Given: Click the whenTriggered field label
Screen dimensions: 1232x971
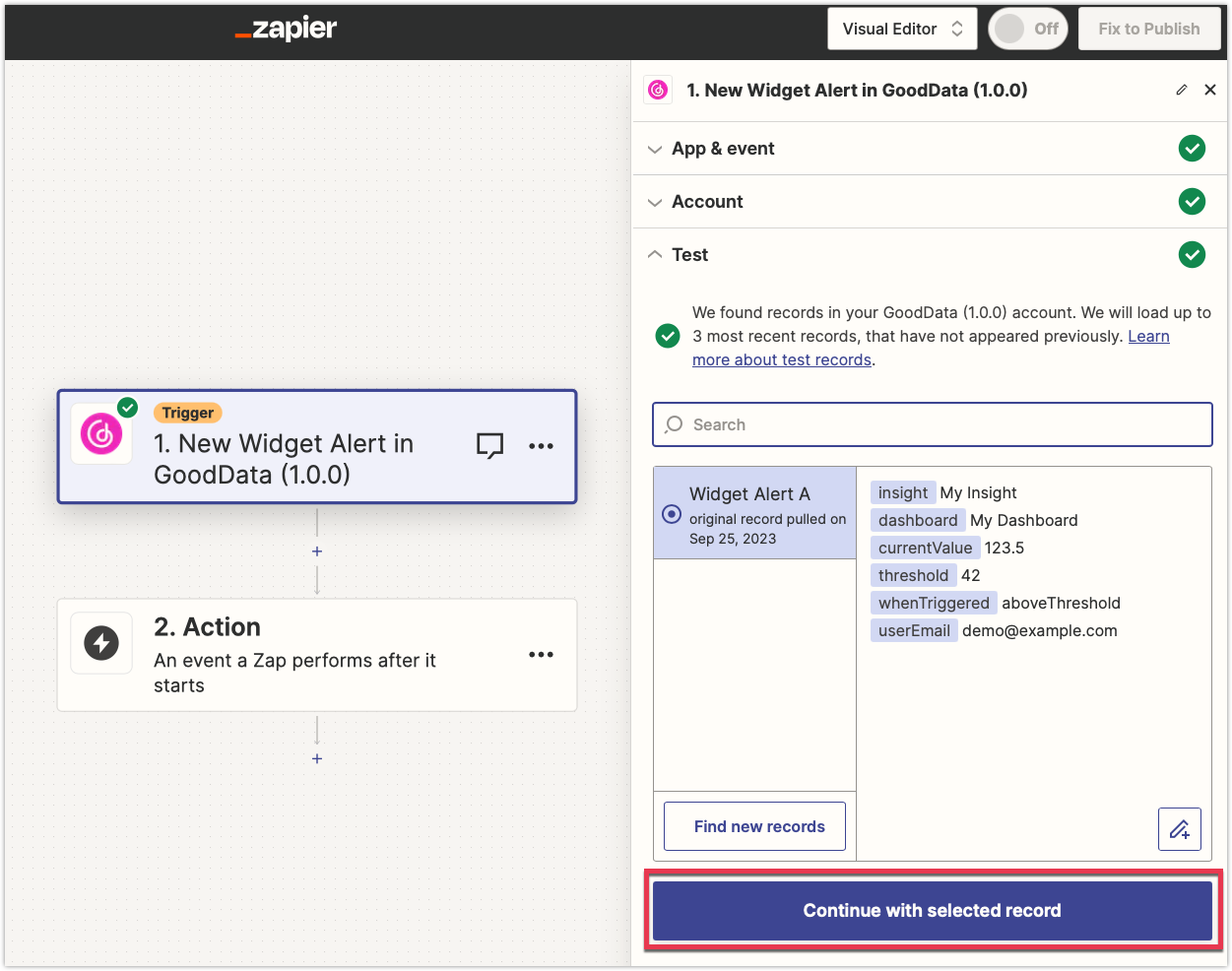Looking at the screenshot, I should pyautogui.click(x=934, y=603).
